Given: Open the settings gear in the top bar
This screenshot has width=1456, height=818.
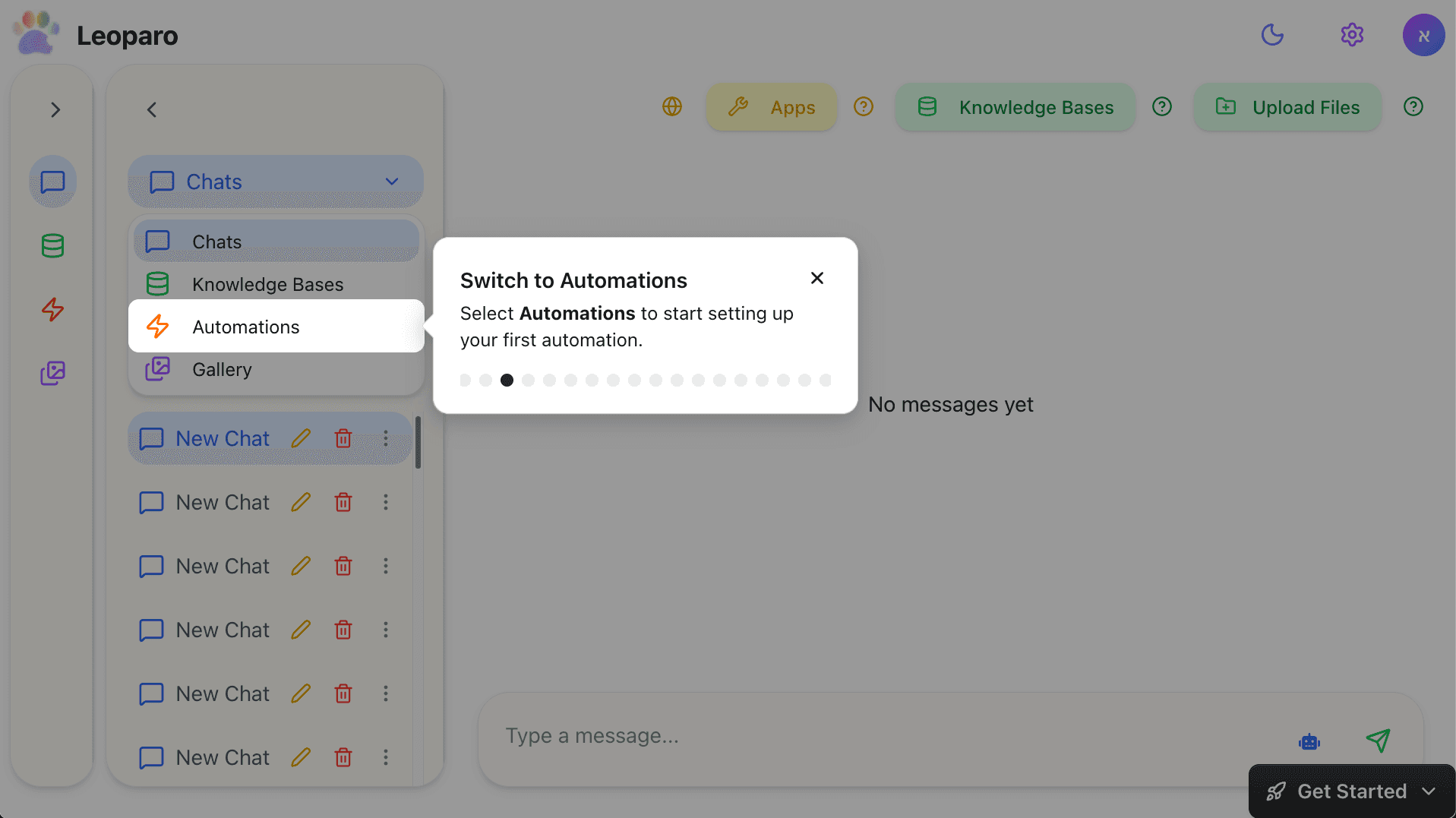Looking at the screenshot, I should pyautogui.click(x=1352, y=34).
